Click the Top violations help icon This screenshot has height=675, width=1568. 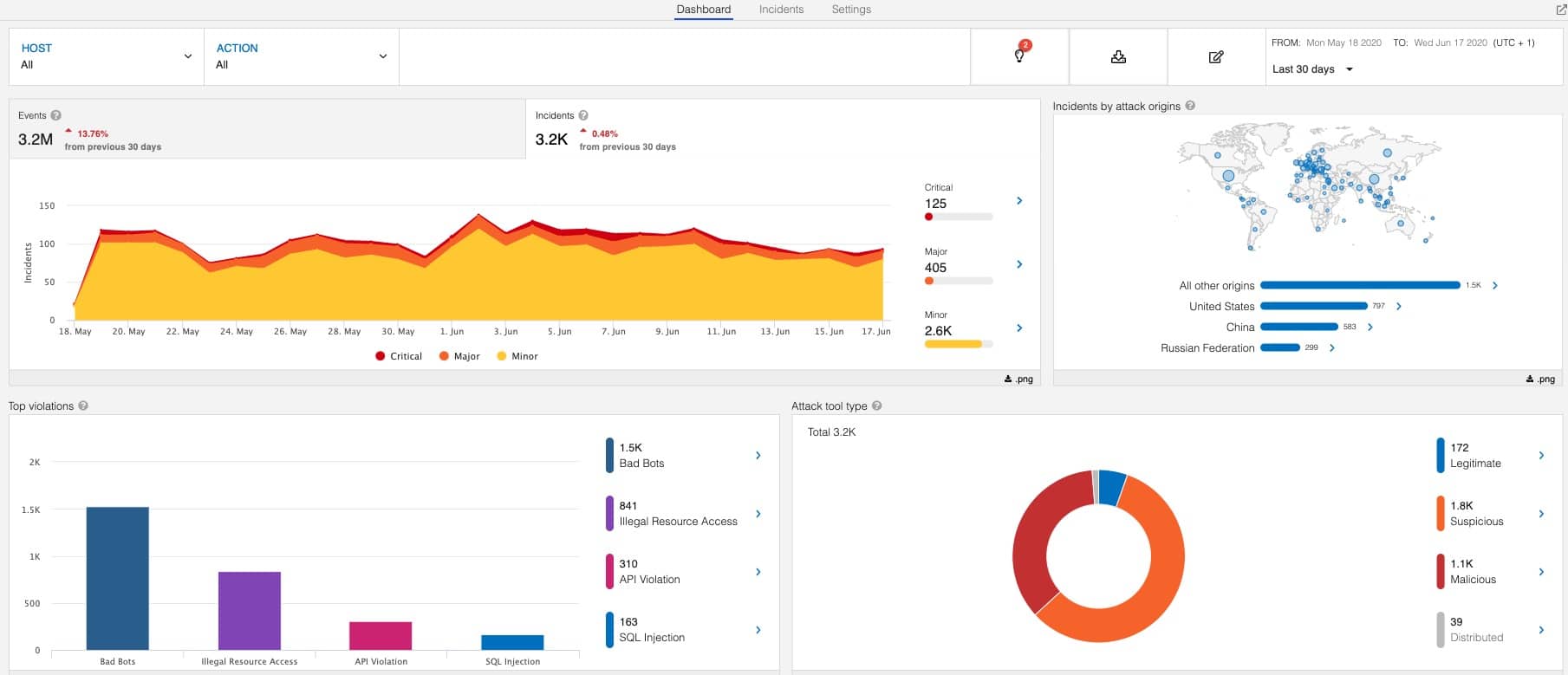(83, 406)
